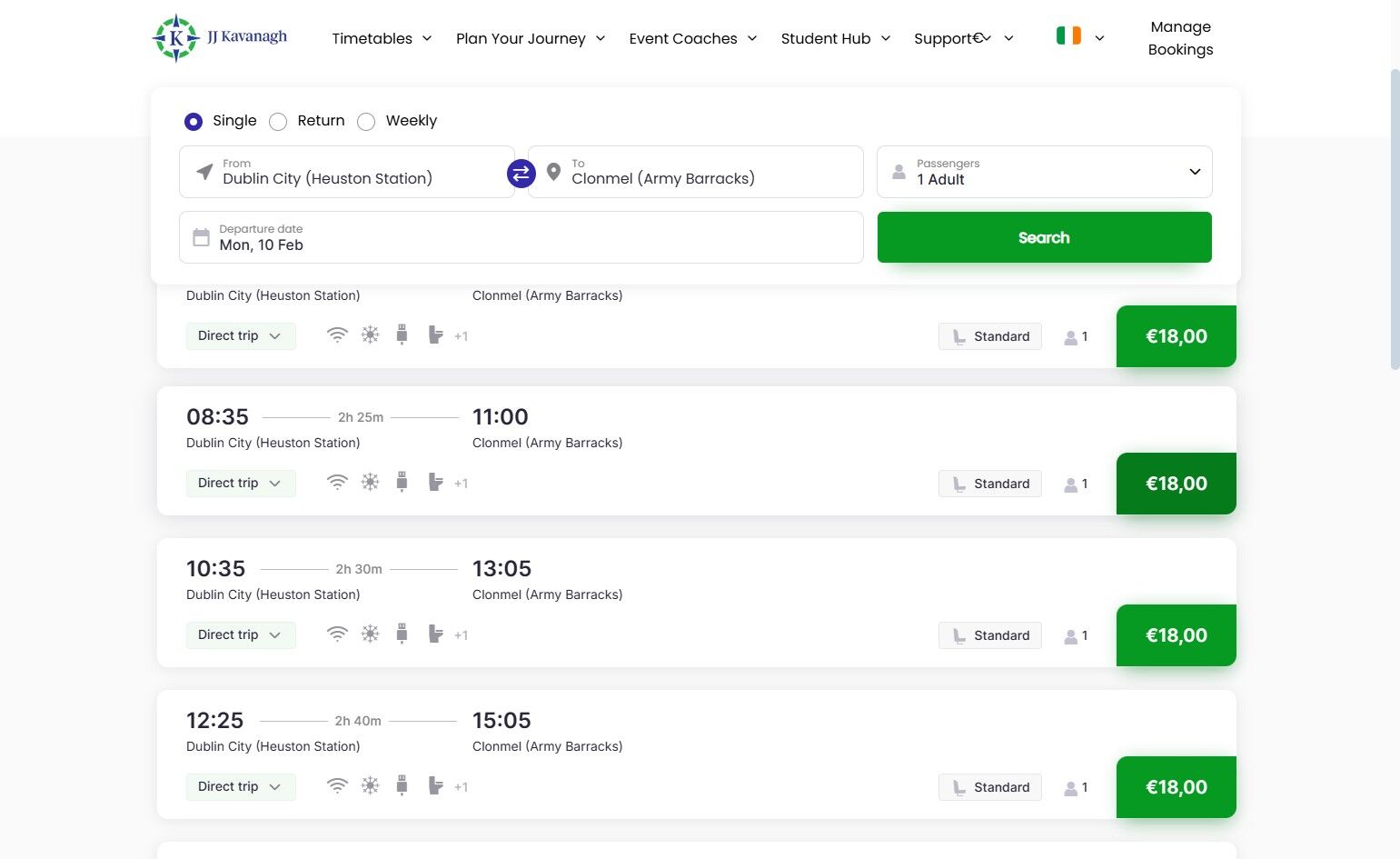
Task: Expand Direct trip details for 12:25 departure
Action: pos(241,786)
